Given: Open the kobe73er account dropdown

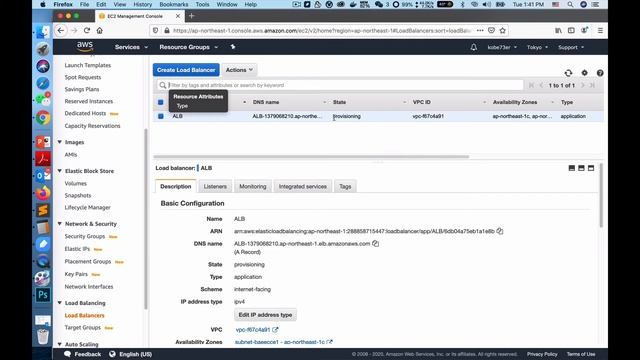Looking at the screenshot, I should click(x=502, y=47).
